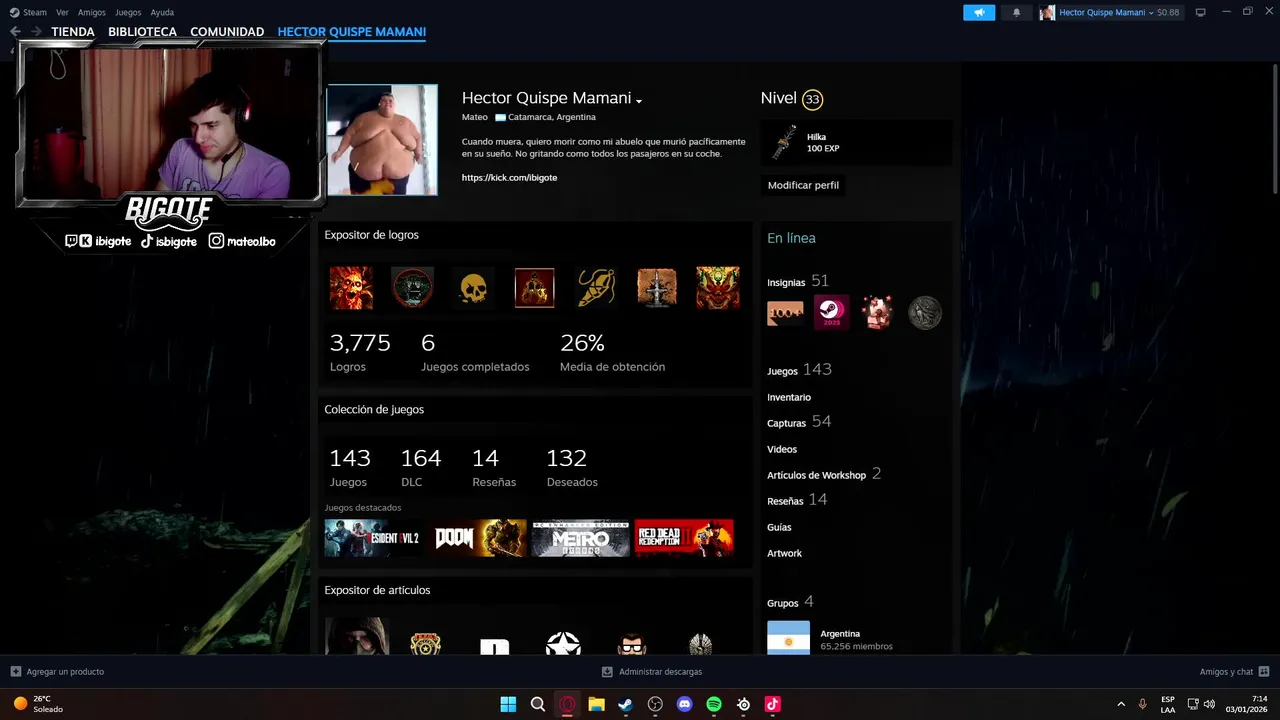Click Agregar un producto
The height and width of the screenshot is (720, 1280).
(x=57, y=672)
